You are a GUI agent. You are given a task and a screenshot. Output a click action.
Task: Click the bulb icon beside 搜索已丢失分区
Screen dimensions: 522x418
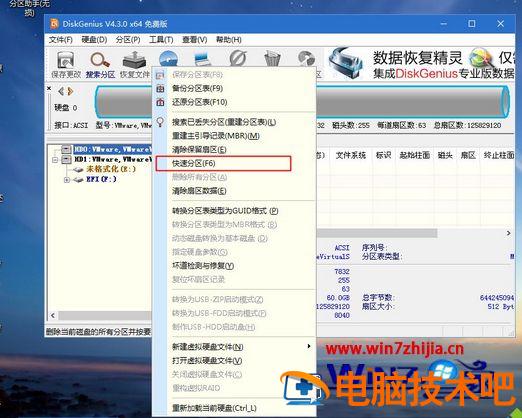point(160,122)
